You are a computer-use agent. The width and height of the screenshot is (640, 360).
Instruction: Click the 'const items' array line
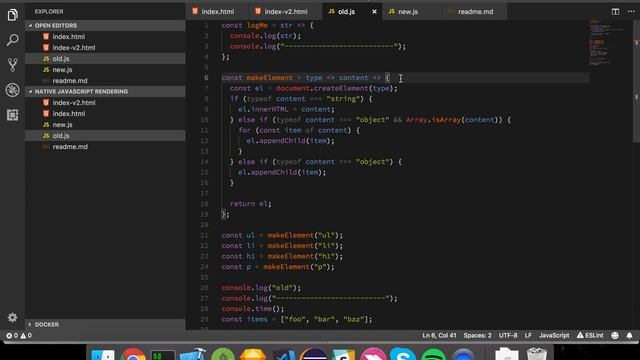click(x=297, y=319)
